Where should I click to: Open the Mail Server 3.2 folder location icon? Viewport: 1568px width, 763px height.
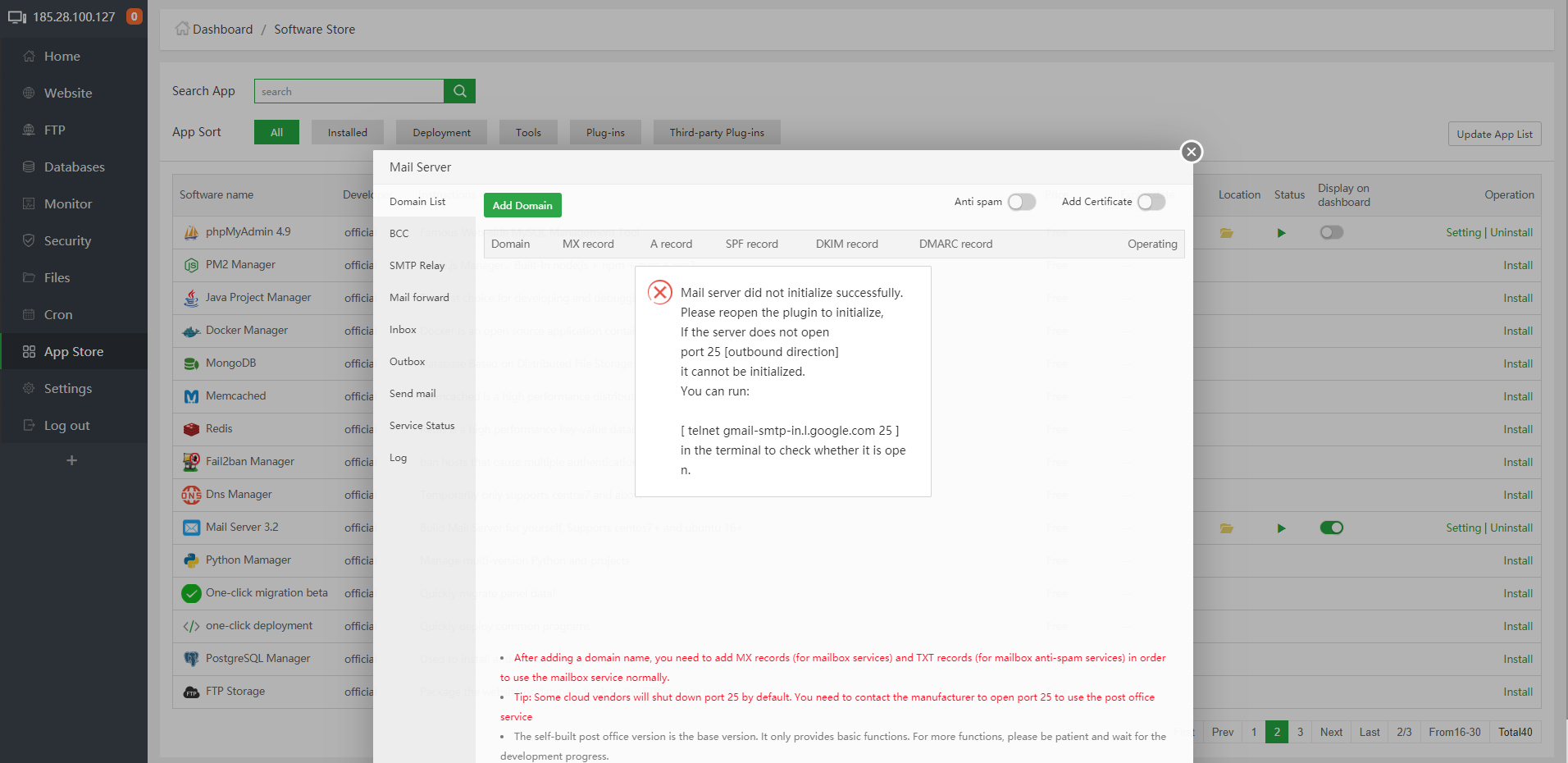[x=1225, y=528]
